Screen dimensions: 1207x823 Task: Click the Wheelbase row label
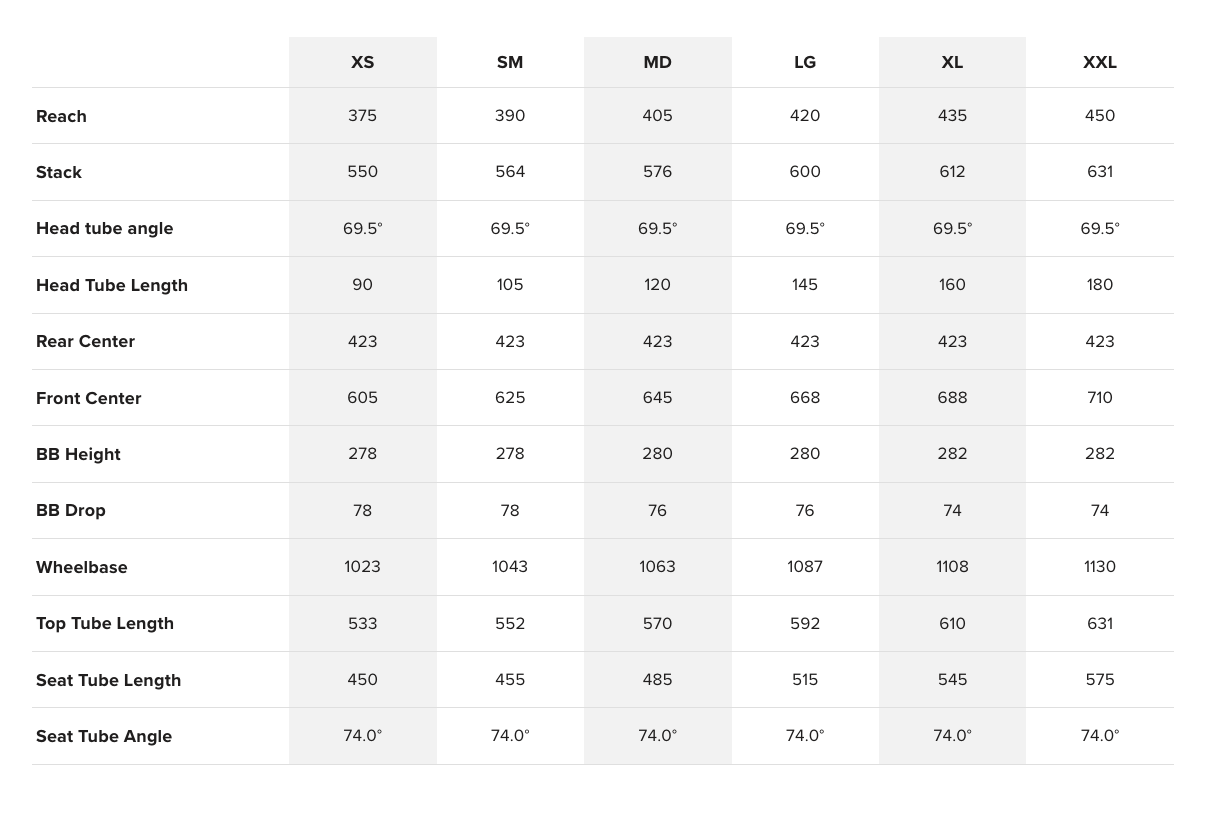click(82, 567)
